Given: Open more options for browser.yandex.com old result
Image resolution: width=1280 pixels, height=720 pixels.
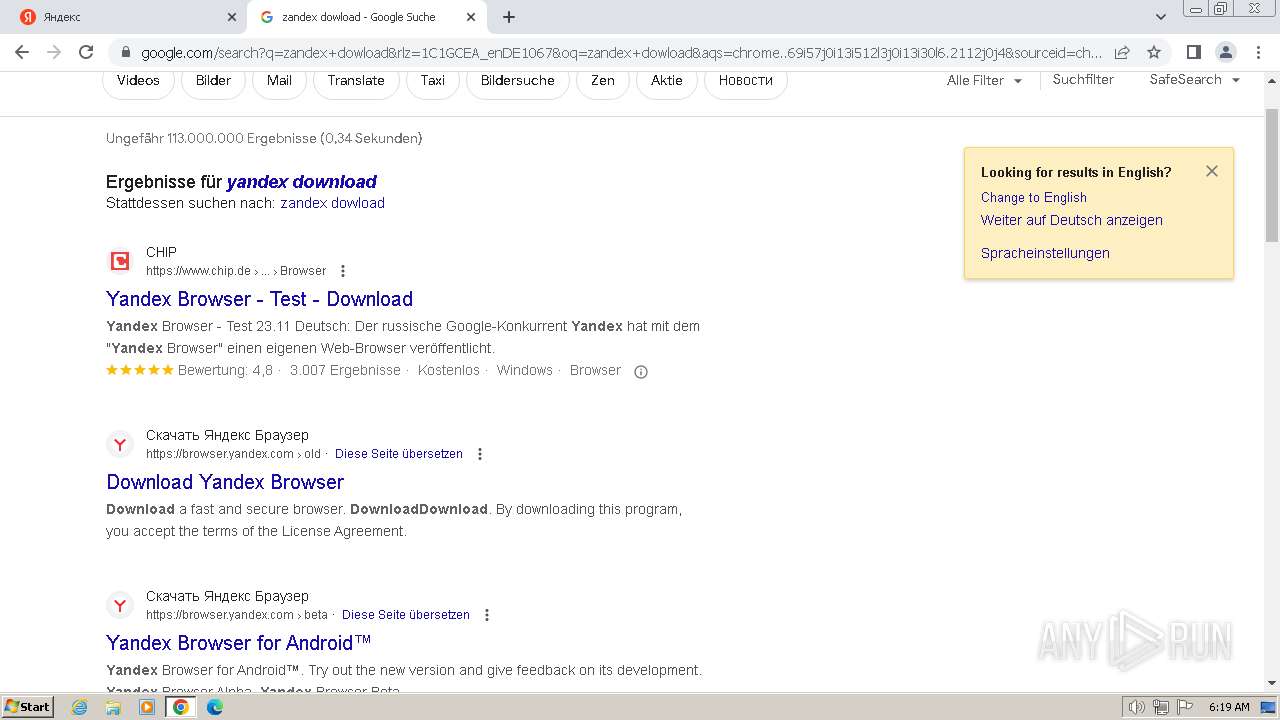Looking at the screenshot, I should click(x=480, y=454).
